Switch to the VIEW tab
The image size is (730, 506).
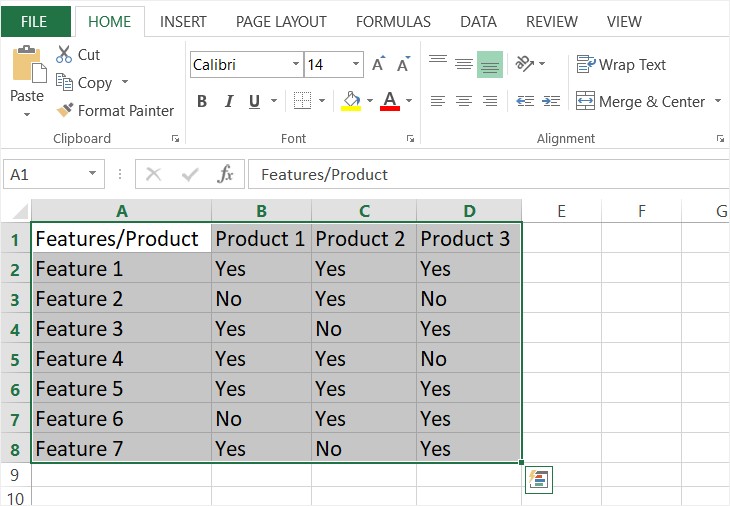(624, 21)
